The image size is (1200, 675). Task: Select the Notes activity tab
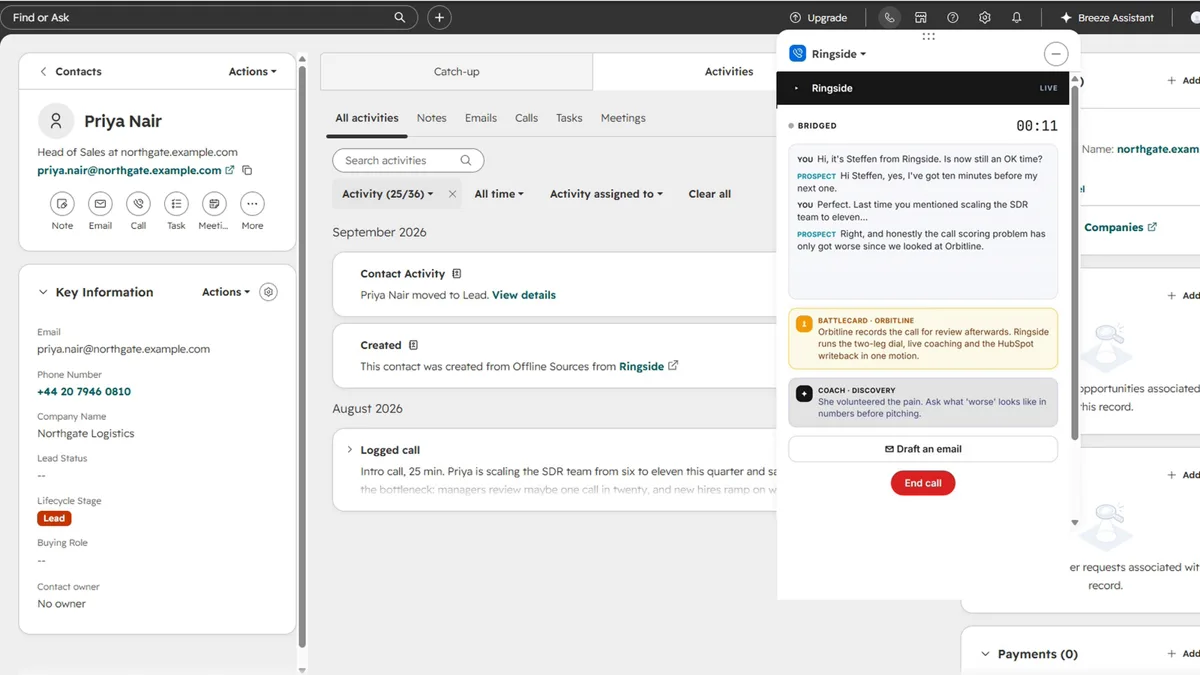[x=432, y=118]
